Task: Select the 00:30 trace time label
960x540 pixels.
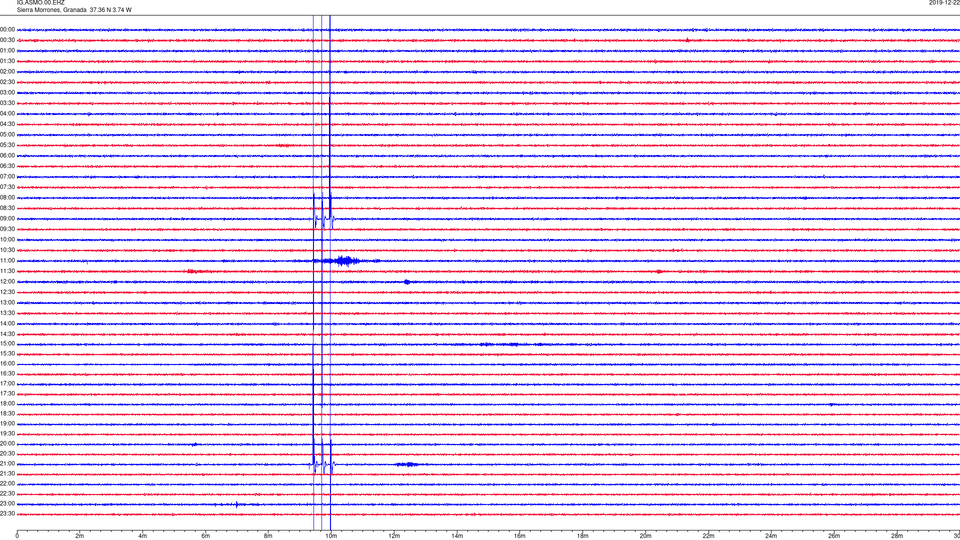Action: click(x=7, y=40)
